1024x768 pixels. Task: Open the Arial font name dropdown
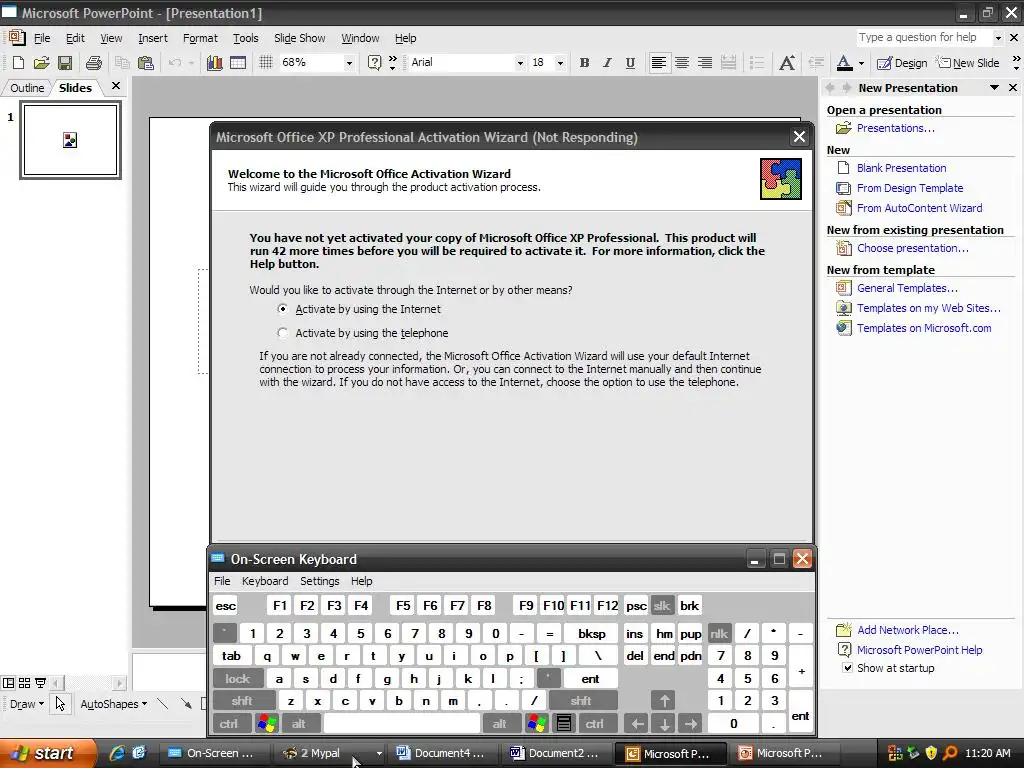point(520,63)
